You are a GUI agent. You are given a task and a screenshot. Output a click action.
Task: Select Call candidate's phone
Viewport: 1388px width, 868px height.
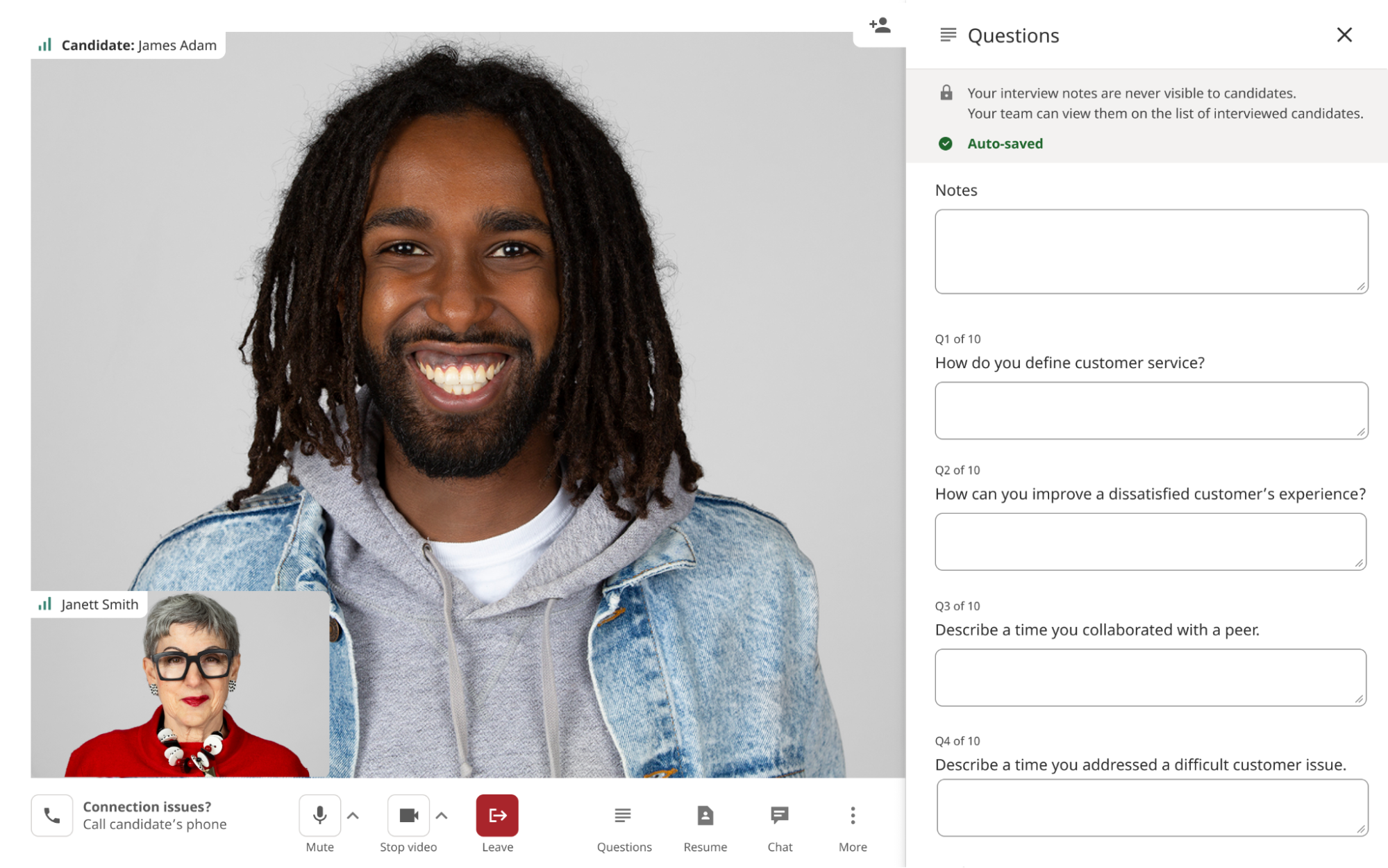(155, 824)
